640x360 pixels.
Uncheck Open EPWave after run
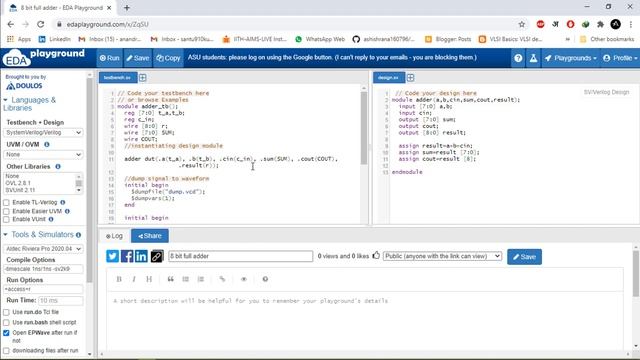point(6,333)
